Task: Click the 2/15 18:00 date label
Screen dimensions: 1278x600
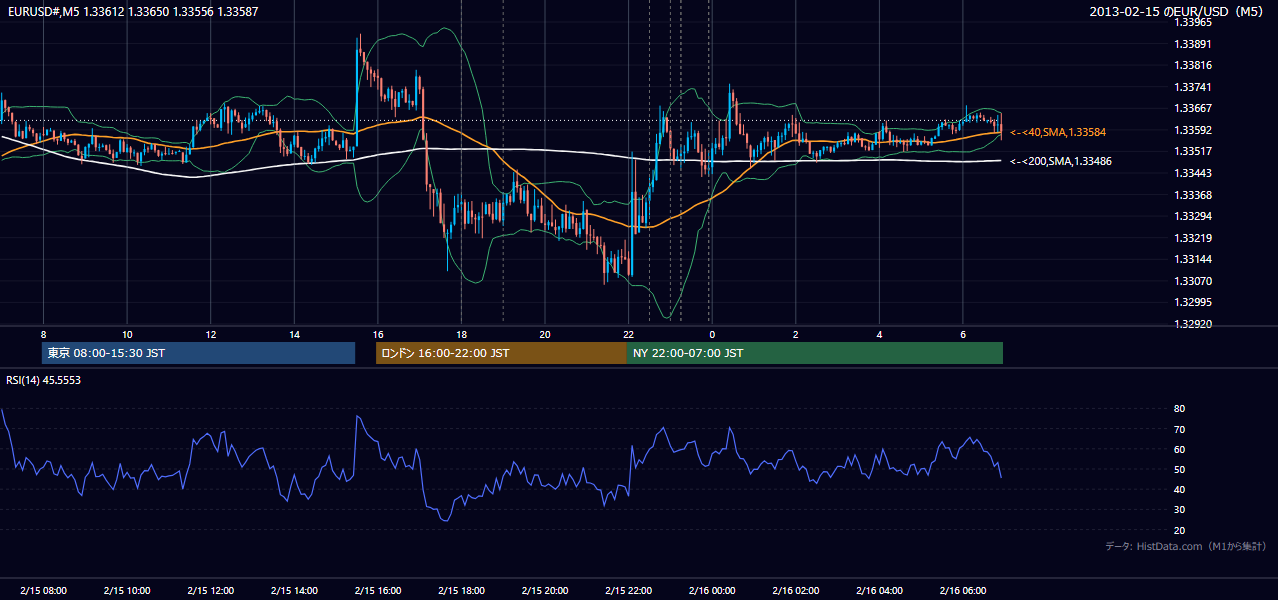Action: pyautogui.click(x=461, y=590)
